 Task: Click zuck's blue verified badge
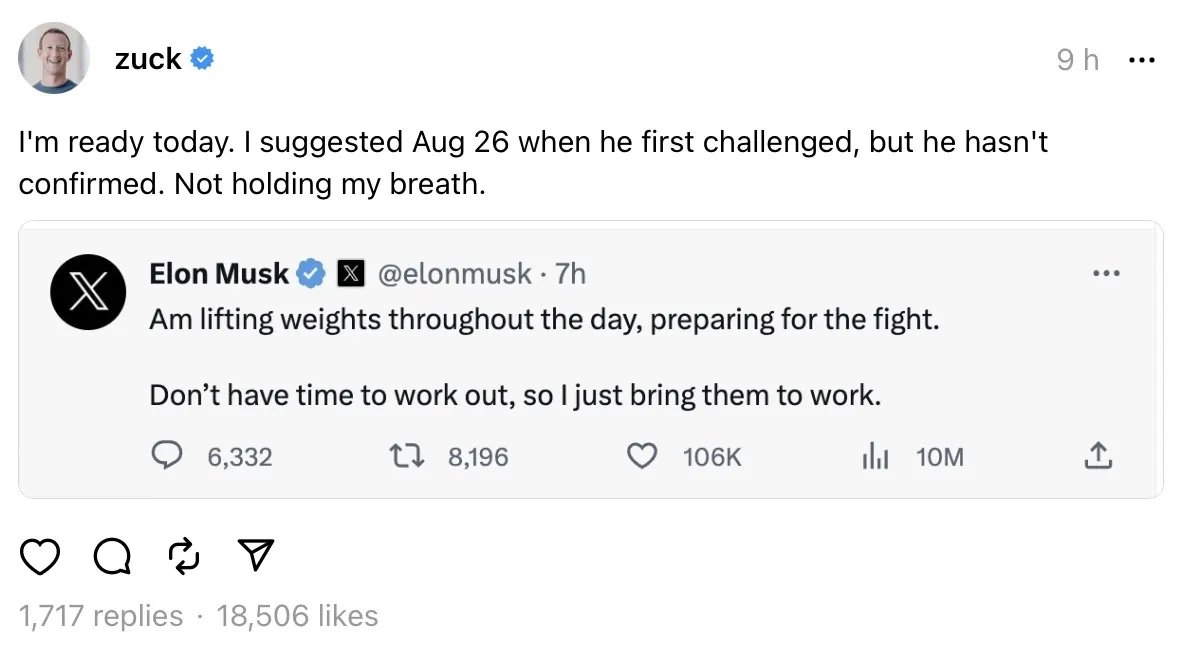(202, 59)
